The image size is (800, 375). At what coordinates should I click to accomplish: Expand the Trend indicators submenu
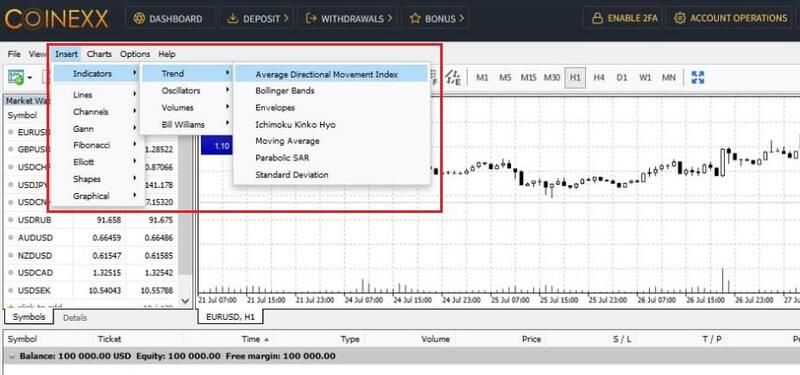(x=187, y=73)
